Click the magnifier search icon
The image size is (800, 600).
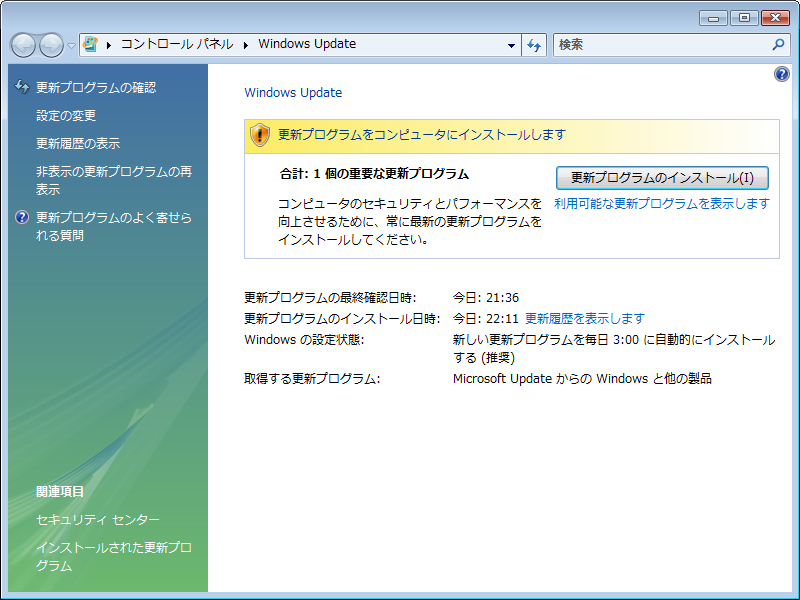point(779,44)
